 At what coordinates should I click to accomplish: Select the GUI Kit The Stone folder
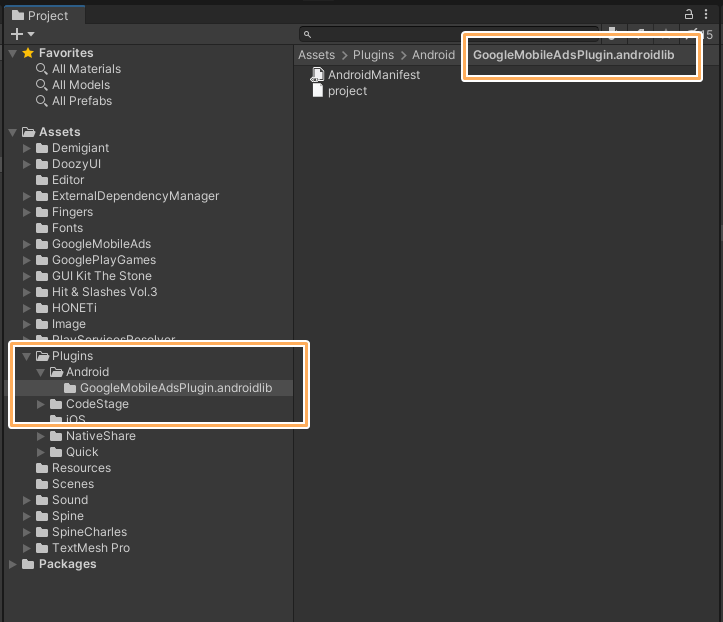pos(101,276)
